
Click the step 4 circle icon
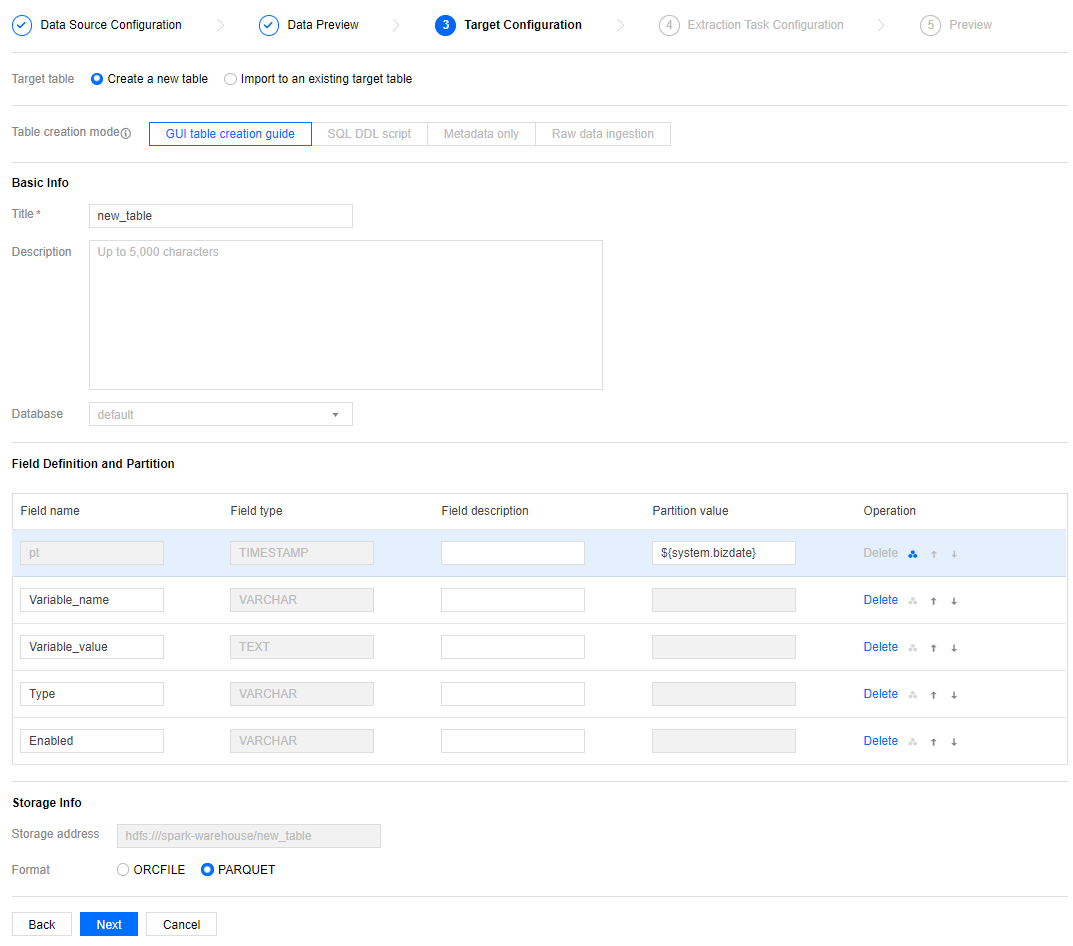point(669,25)
